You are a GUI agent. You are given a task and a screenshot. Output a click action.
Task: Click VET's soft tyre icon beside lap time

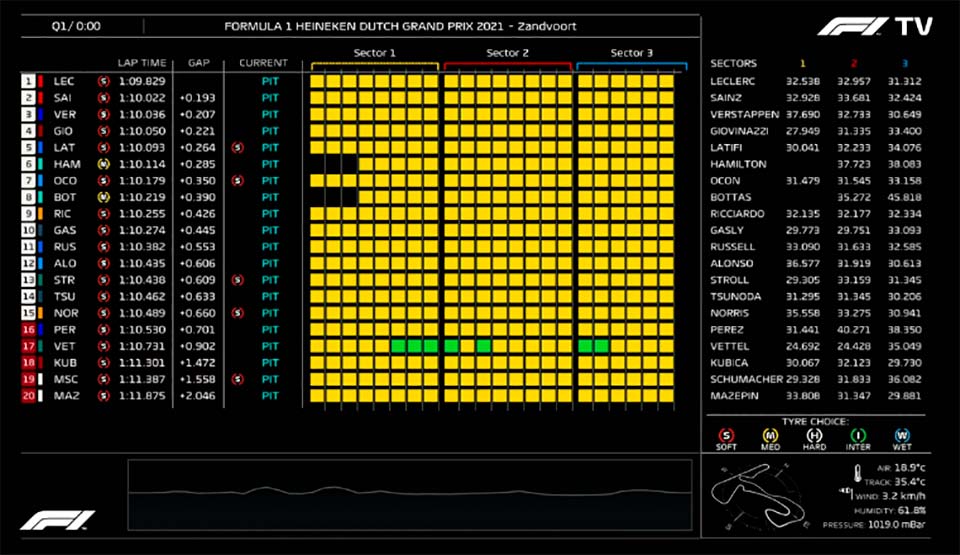pyautogui.click(x=103, y=345)
